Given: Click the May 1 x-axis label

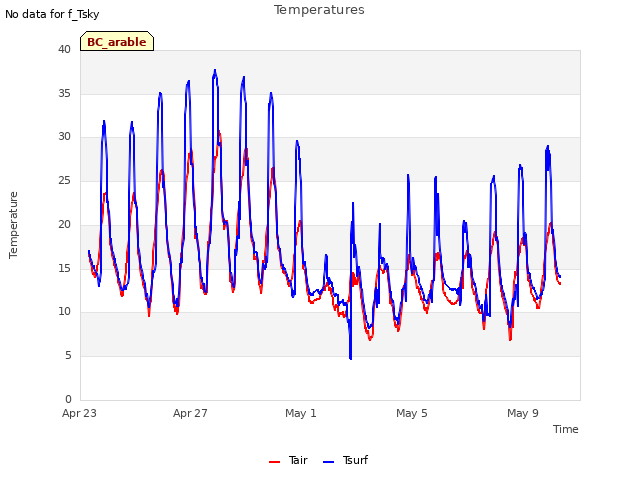Looking at the screenshot, I should point(301,413).
